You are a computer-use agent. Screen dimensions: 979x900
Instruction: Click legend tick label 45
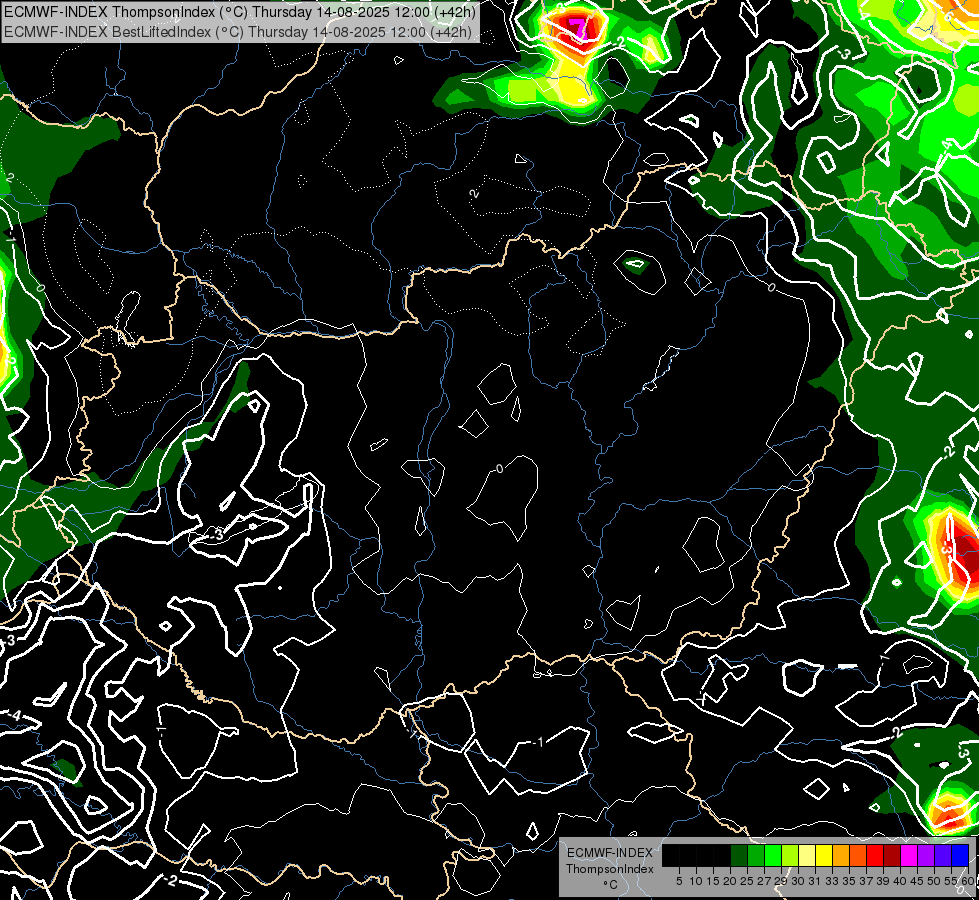tap(917, 881)
